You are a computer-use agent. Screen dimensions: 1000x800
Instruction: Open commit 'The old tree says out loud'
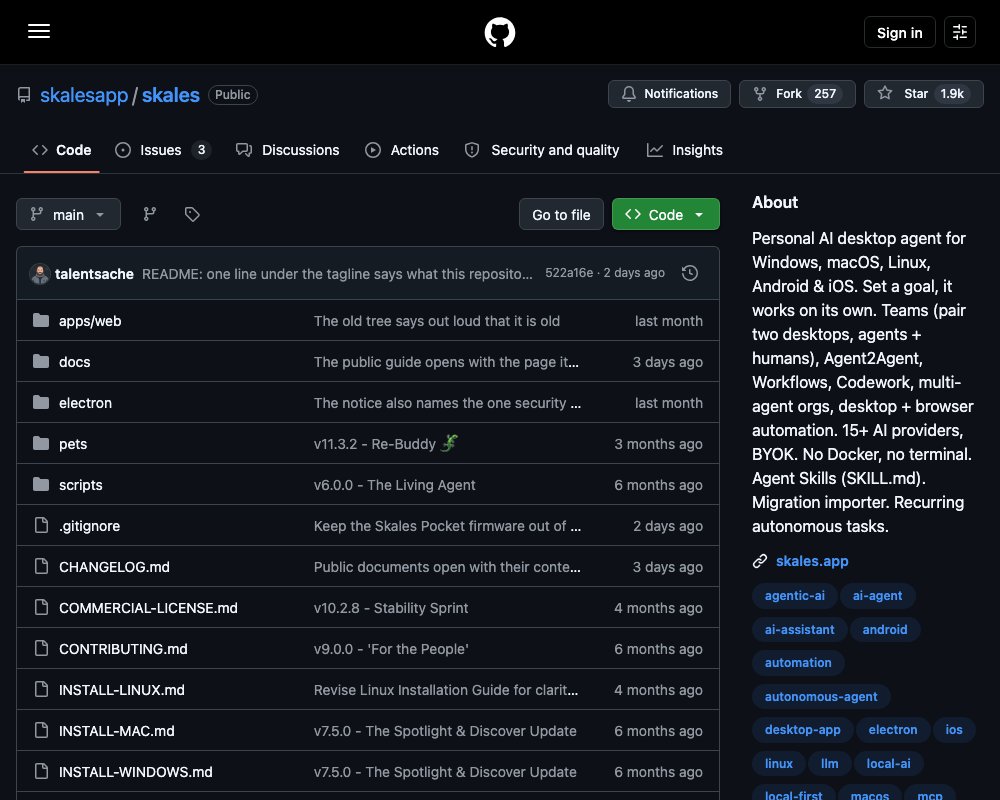click(x=437, y=321)
